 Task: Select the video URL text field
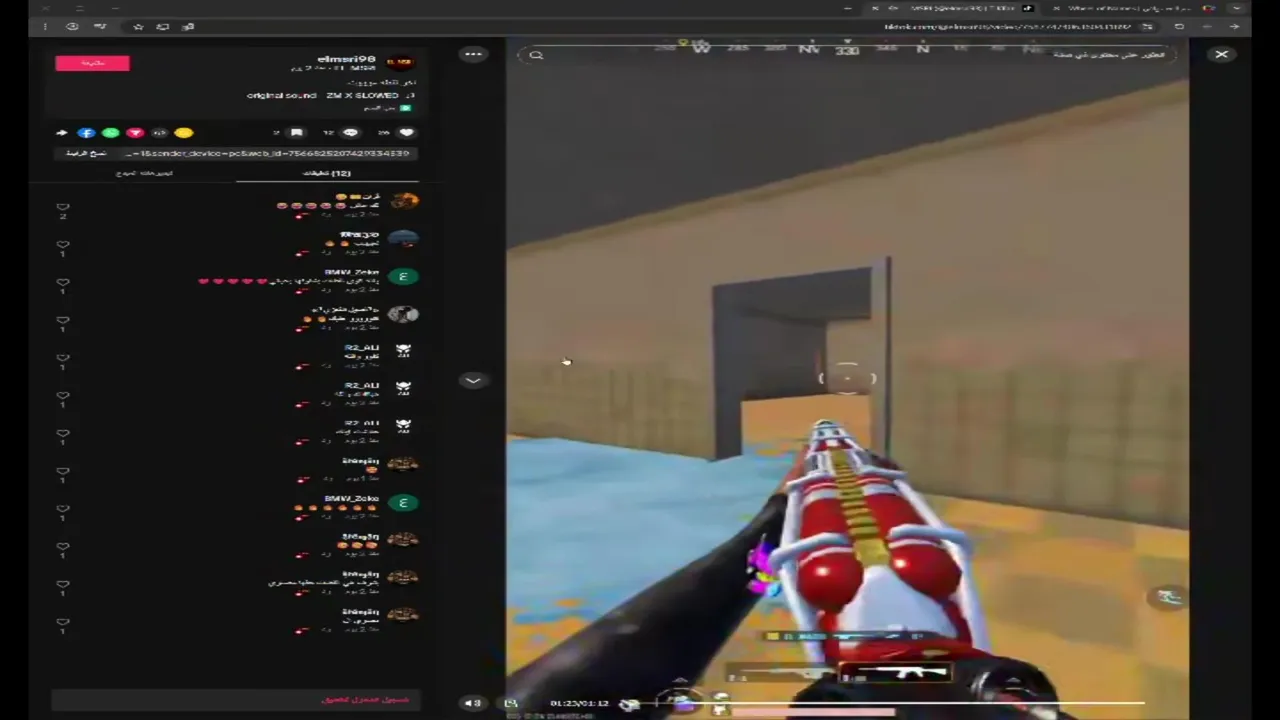268,153
